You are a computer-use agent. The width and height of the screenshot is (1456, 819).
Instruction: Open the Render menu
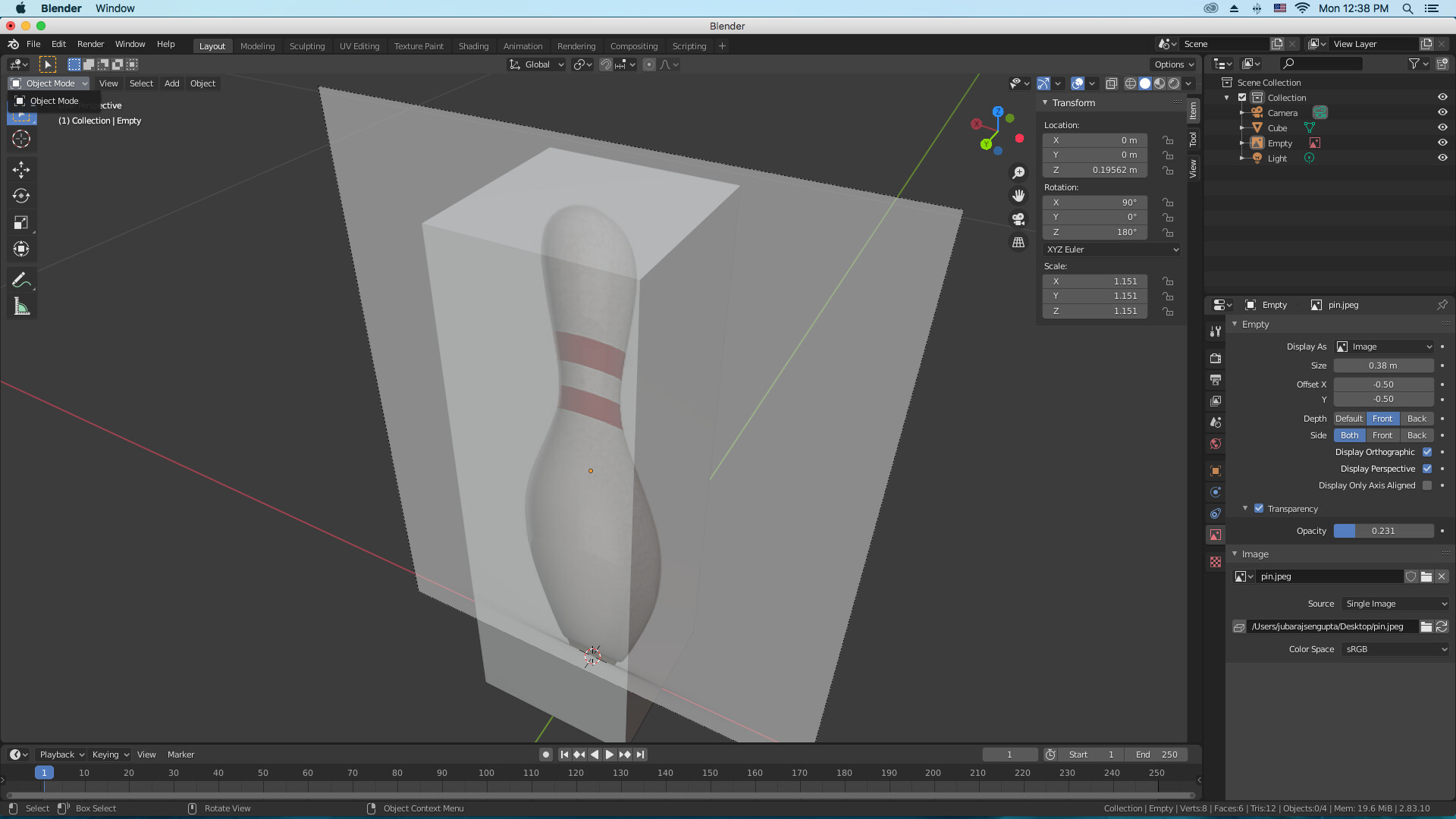point(90,44)
